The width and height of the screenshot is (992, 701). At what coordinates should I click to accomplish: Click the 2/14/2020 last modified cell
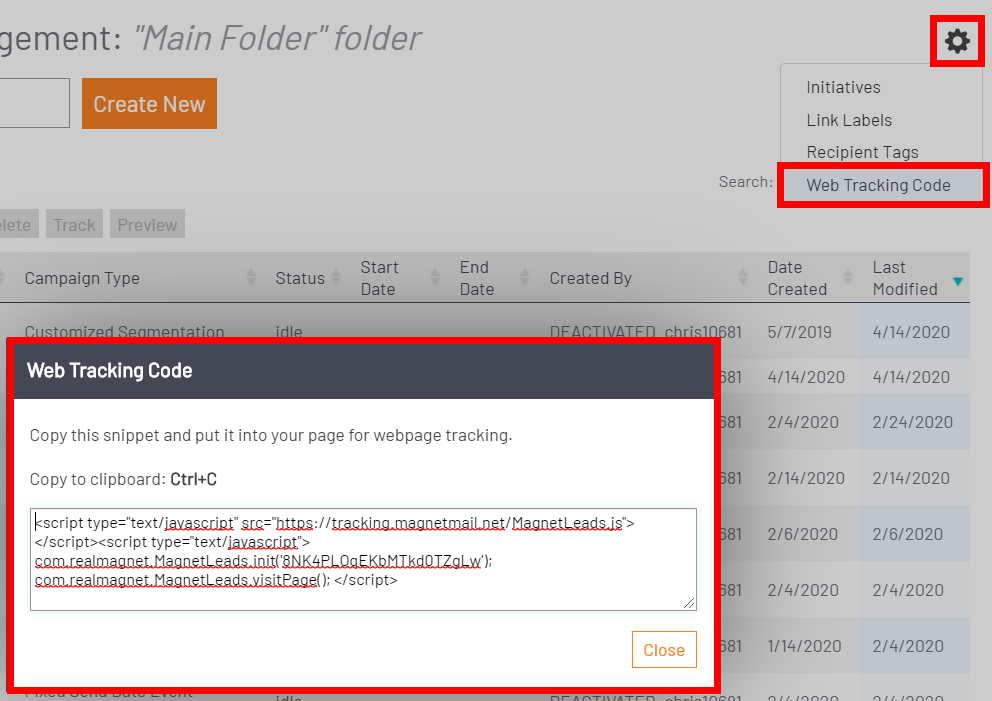tap(911, 478)
